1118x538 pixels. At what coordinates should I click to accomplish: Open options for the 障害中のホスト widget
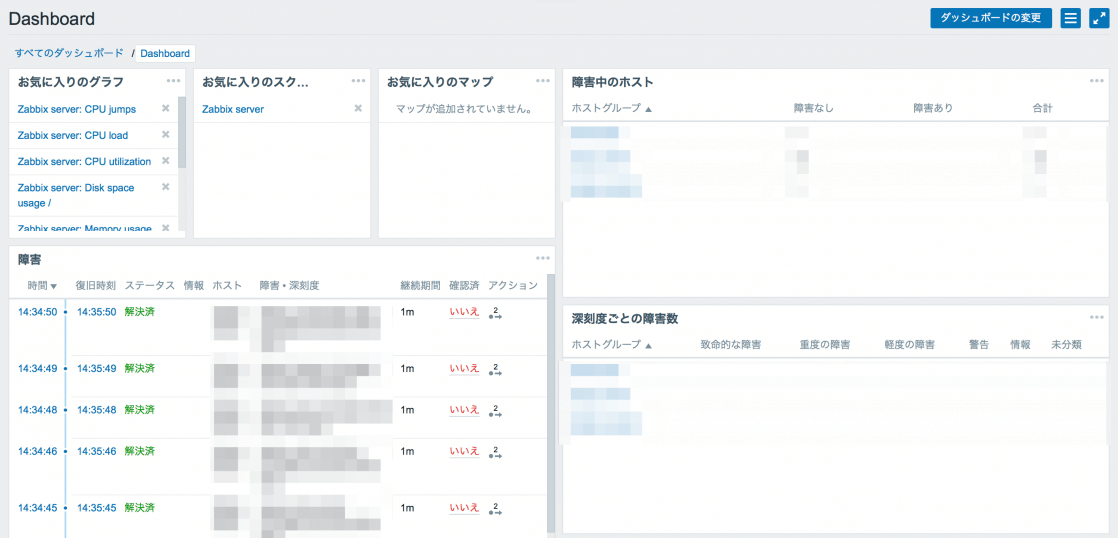1097,81
